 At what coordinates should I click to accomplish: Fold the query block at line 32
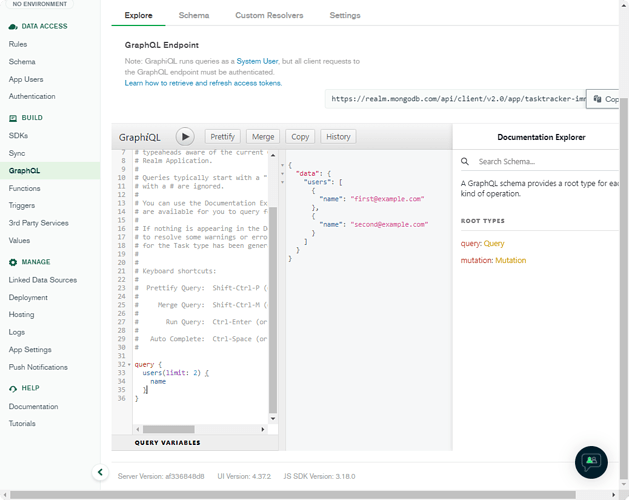coord(131,364)
